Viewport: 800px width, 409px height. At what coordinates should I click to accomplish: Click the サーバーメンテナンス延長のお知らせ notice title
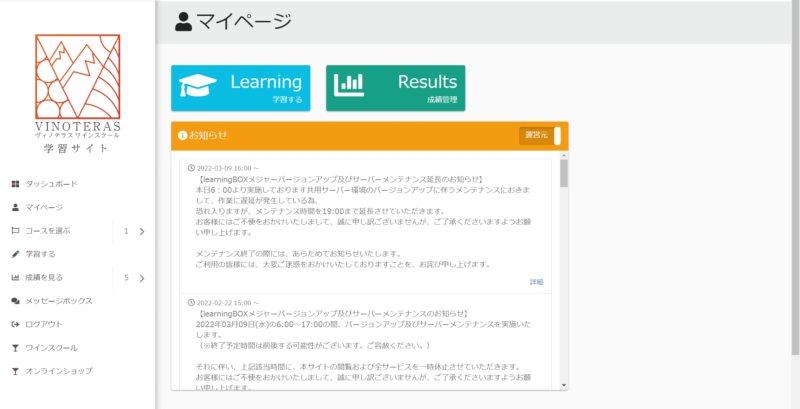(339, 179)
